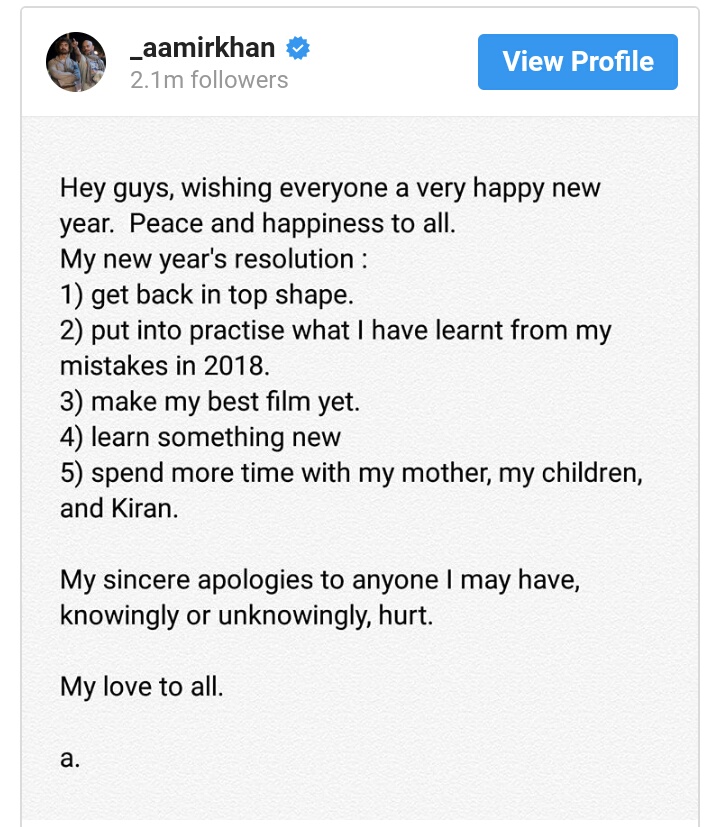Open the _aamirkhan profile avatar picture
720x827 pixels.
click(76, 61)
